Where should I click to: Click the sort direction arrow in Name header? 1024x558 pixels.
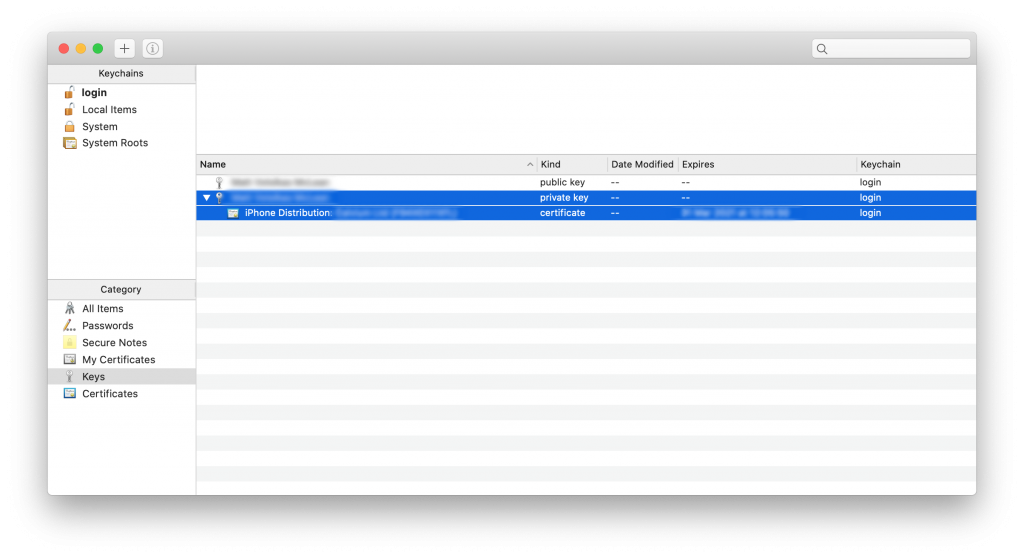[x=530, y=165]
